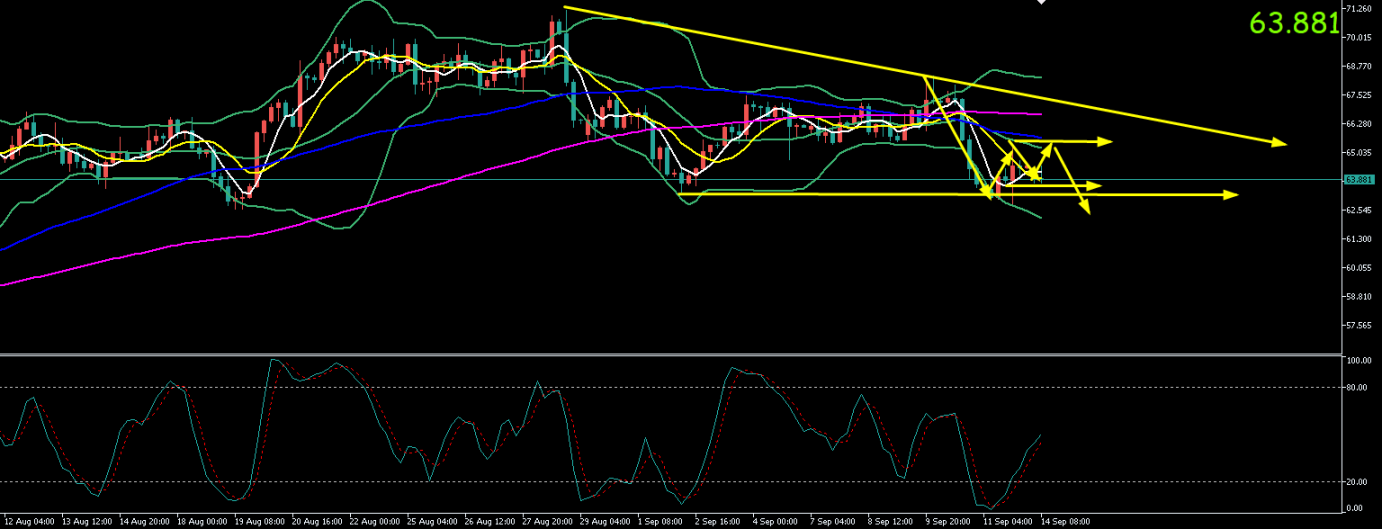
Task: Click arrowhead of the longest horizontal support arrow
Action: click(x=1231, y=194)
